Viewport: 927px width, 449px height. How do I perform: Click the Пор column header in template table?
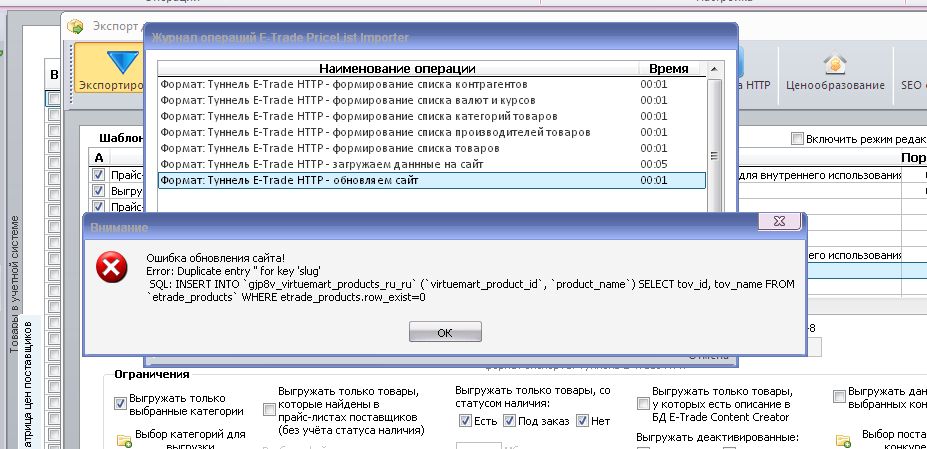click(x=914, y=158)
